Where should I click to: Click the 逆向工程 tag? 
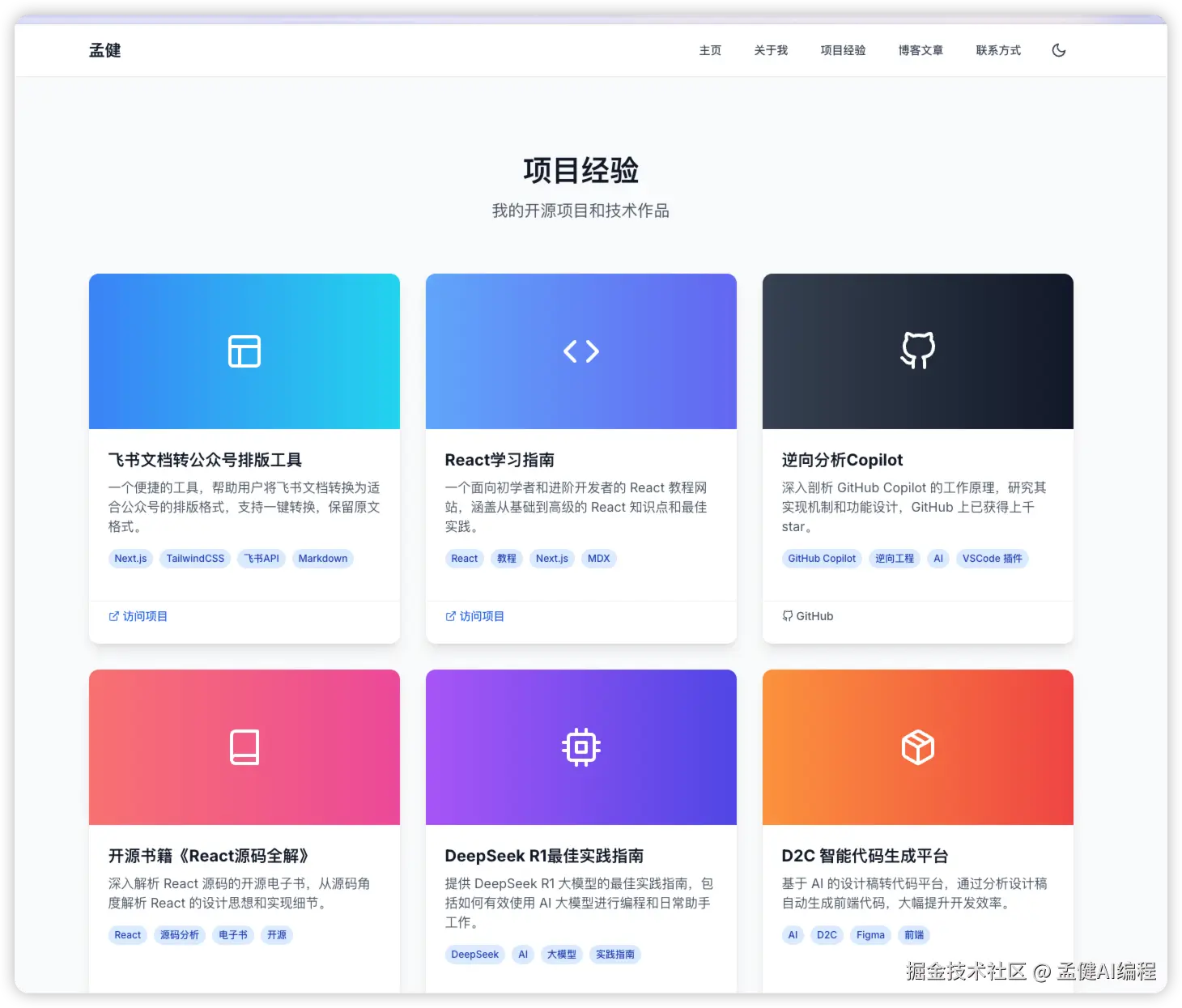tap(895, 559)
